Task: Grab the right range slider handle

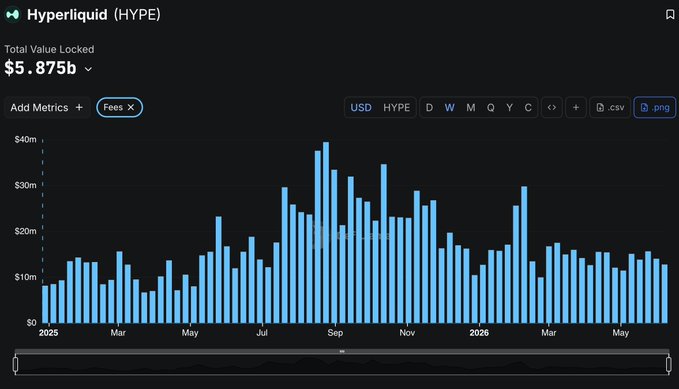Action: pos(669,364)
